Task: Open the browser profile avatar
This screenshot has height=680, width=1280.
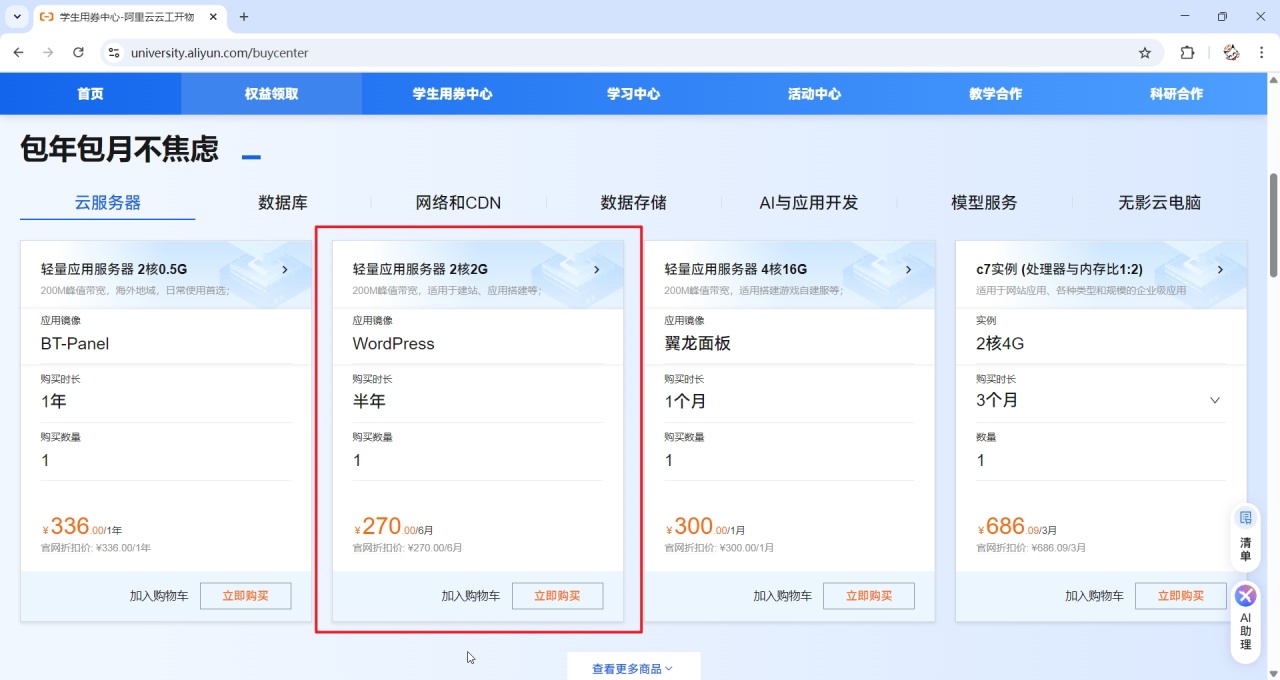Action: click(1231, 53)
